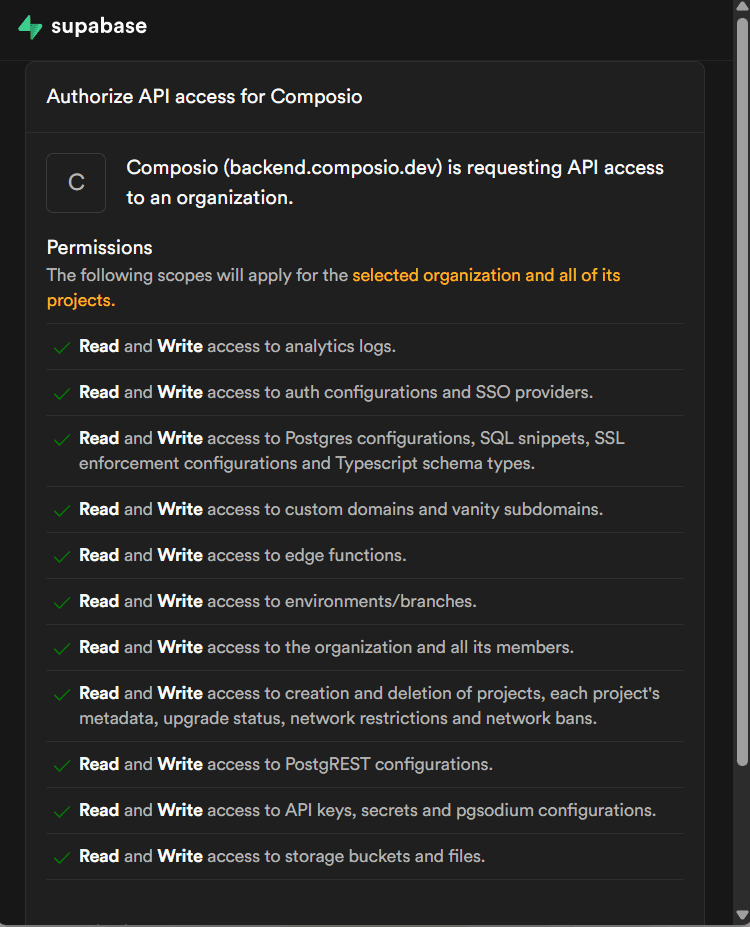
Task: Click the supabase wordmark text
Action: point(99,26)
